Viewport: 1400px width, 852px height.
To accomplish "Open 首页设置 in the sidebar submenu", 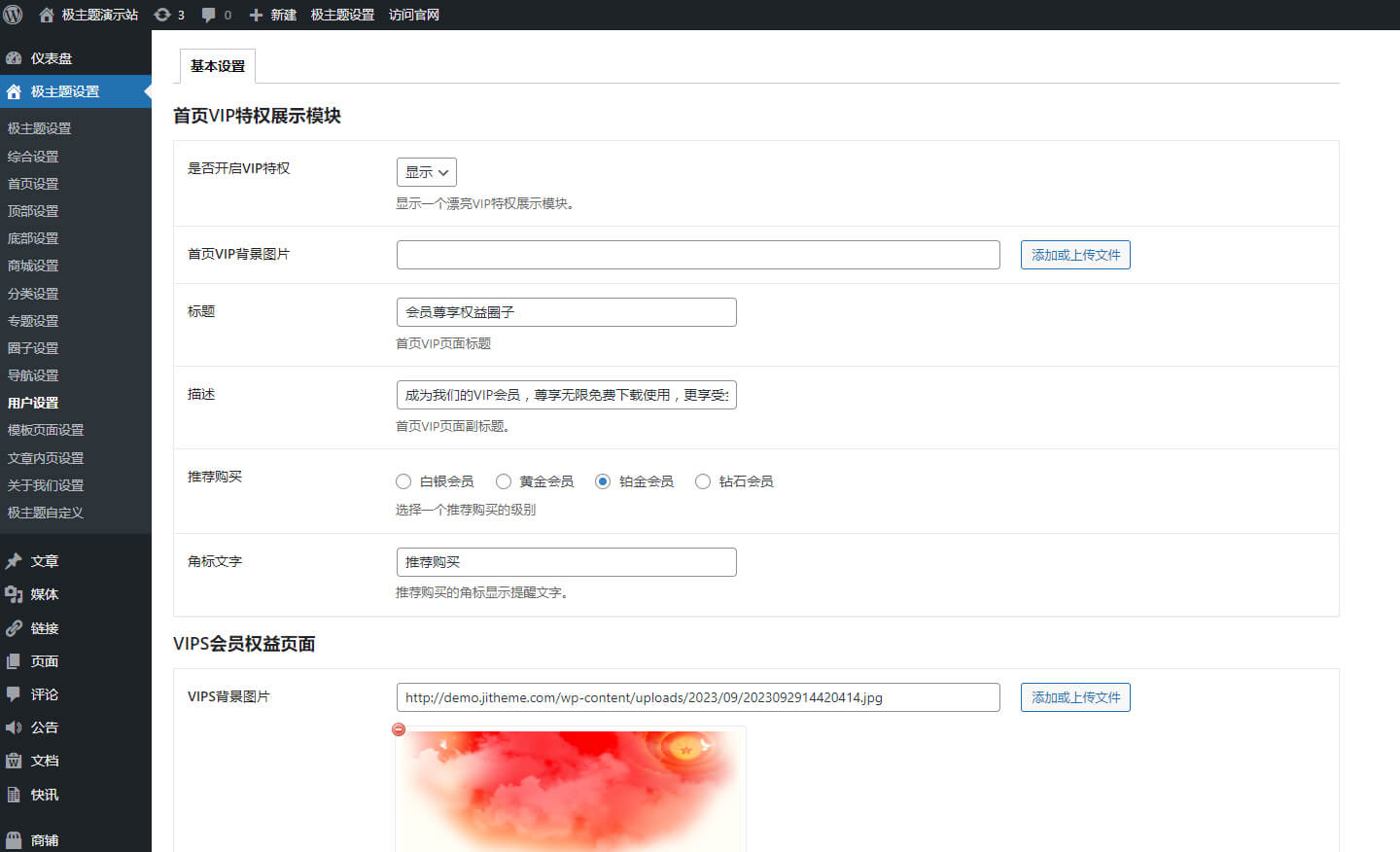I will [x=33, y=184].
